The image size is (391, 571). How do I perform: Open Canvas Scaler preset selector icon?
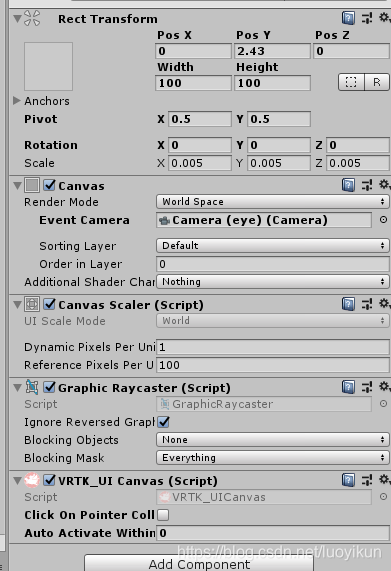(x=367, y=304)
